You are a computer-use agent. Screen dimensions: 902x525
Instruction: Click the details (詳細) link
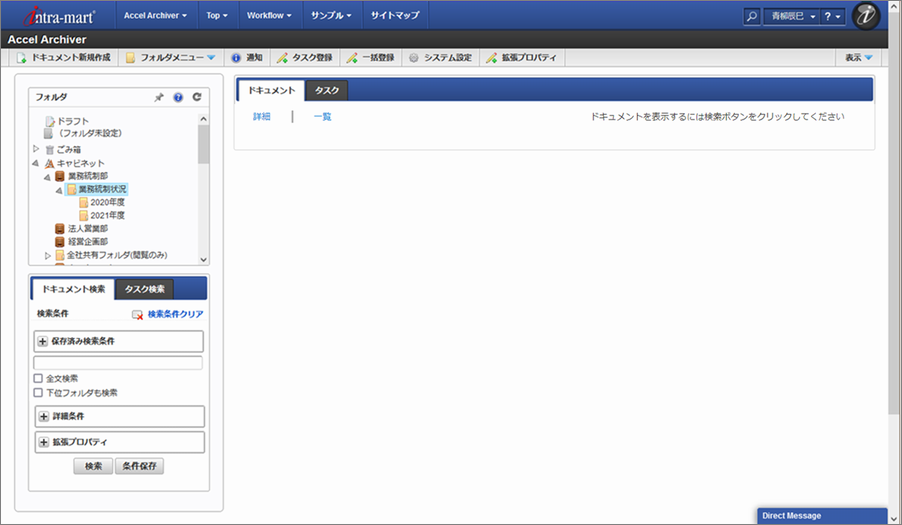coord(262,117)
